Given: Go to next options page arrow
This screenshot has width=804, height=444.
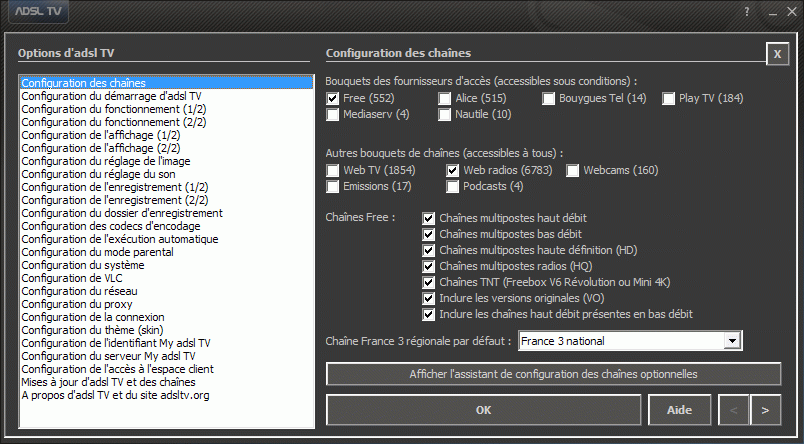Looking at the screenshot, I should tap(765, 410).
